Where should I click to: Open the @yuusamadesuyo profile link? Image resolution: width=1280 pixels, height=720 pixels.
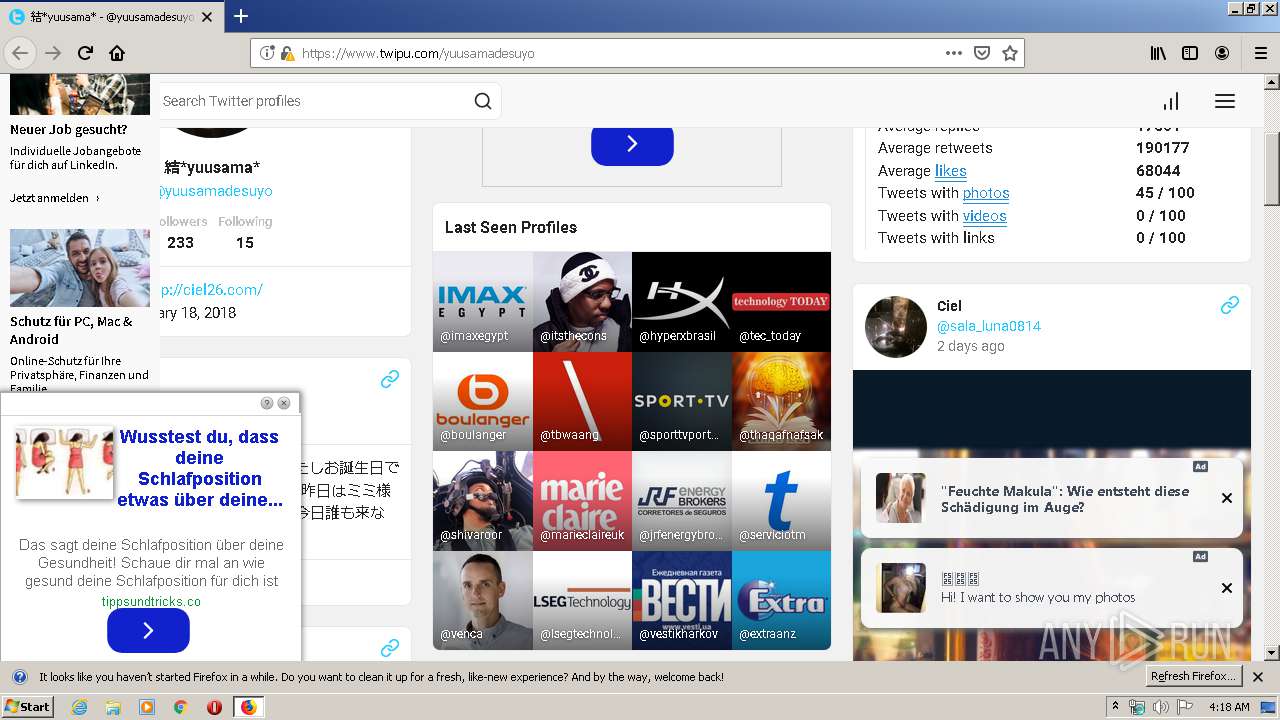click(x=216, y=191)
